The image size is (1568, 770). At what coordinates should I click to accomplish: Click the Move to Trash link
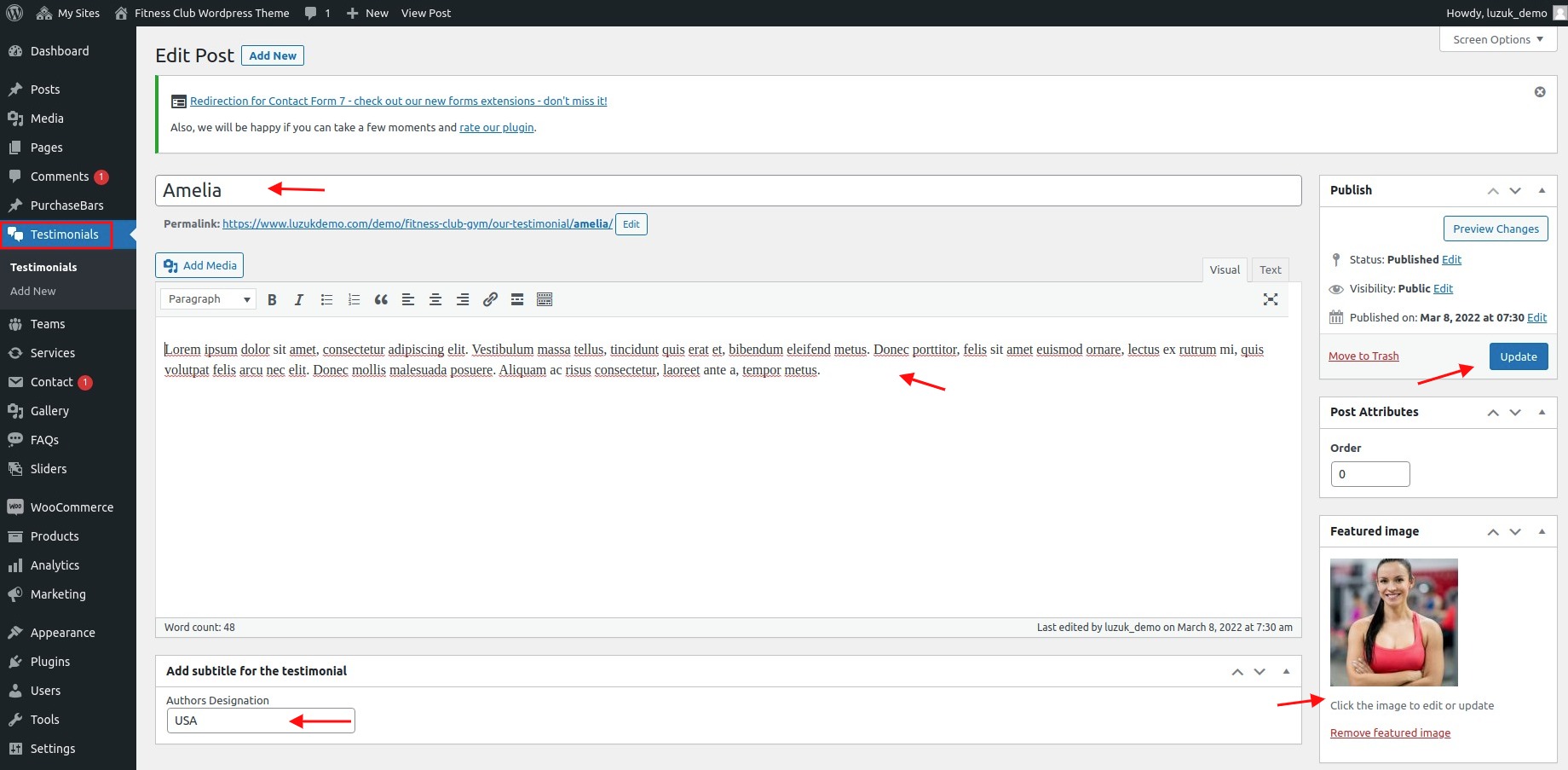point(1363,356)
